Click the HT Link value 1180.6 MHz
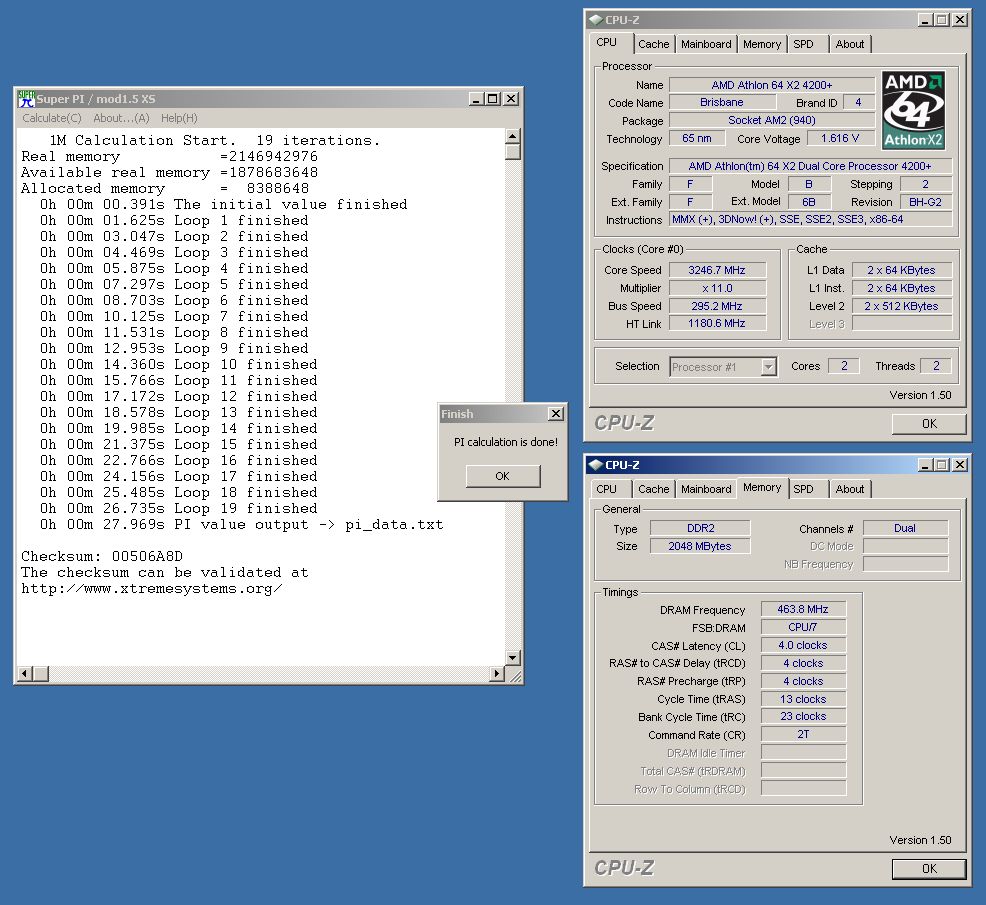The image size is (986, 905). (717, 323)
